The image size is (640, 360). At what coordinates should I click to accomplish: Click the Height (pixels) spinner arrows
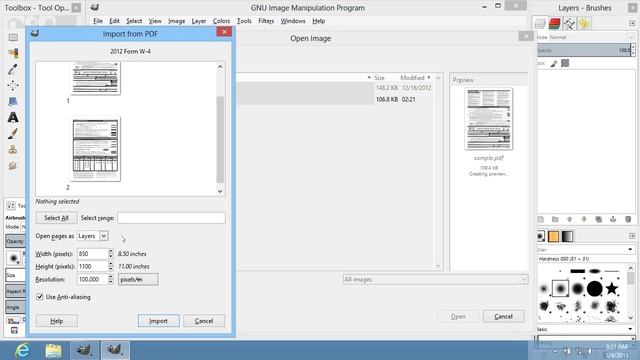tap(111, 266)
